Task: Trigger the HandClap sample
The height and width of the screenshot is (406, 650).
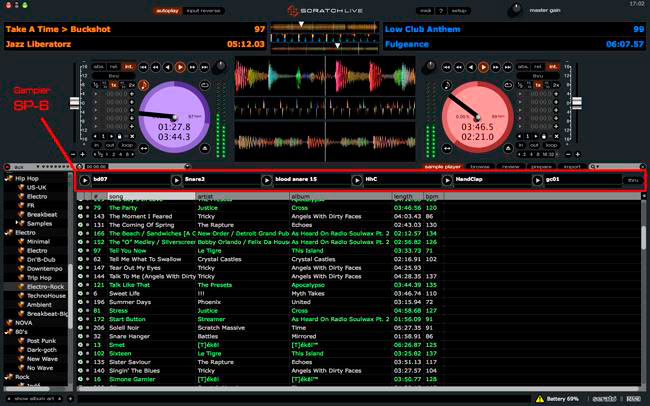Action: coord(447,180)
